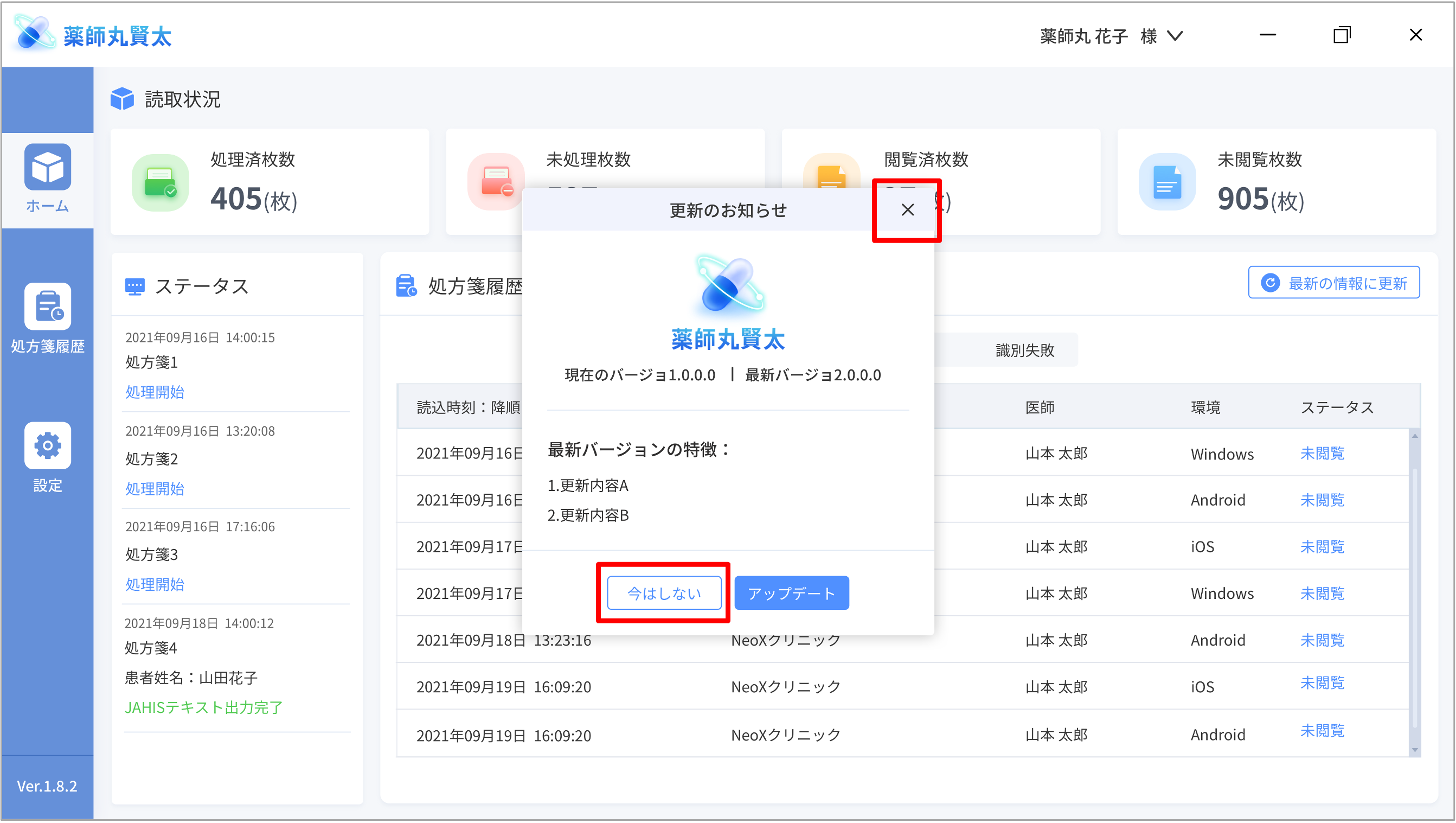1456x823 pixels.
Task: Click scrollbar down arrow in history table
Action: [1415, 751]
